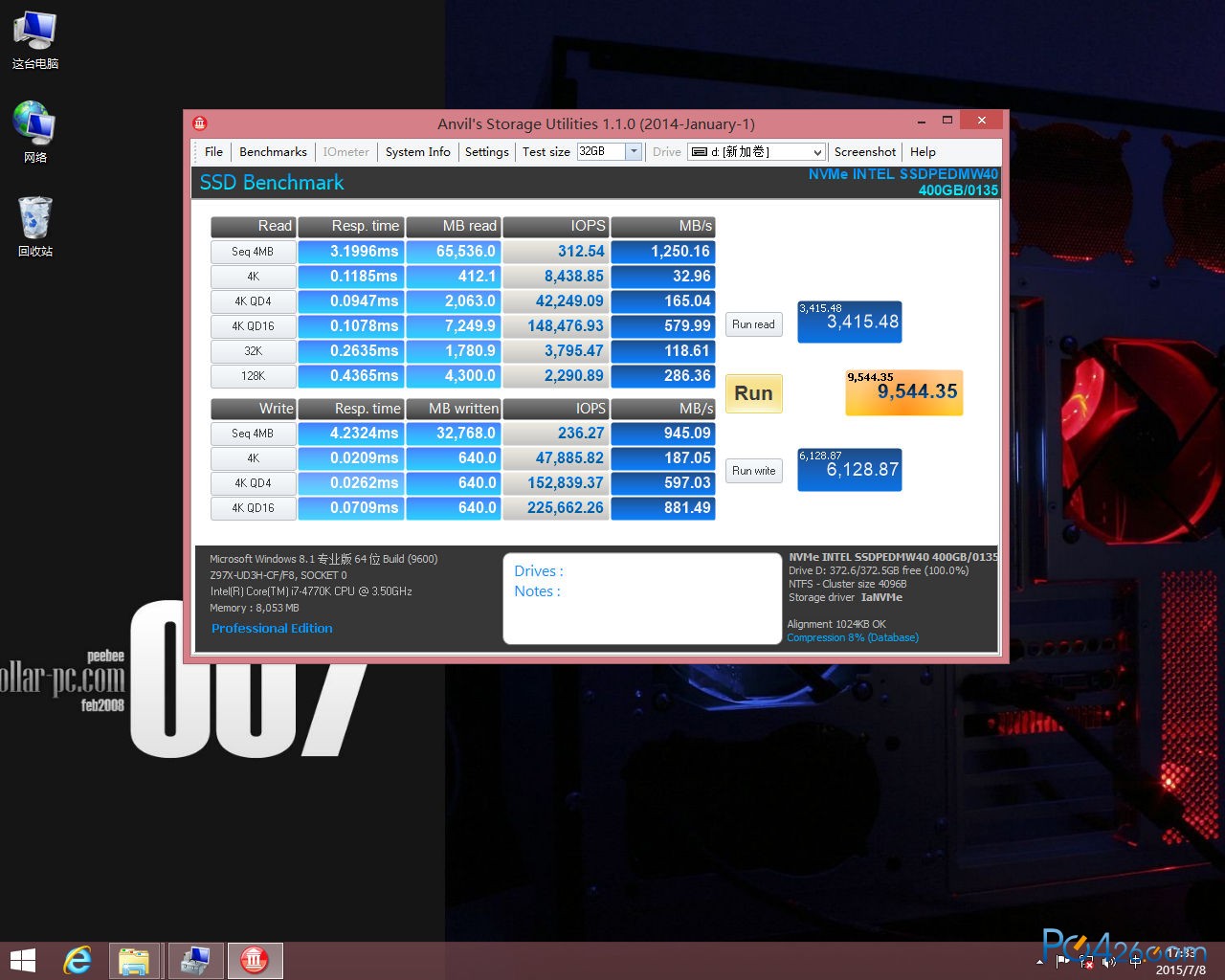Click the write 4K QD16 IOPS 225,662.26 value
The height and width of the screenshot is (980, 1225).
[x=556, y=508]
